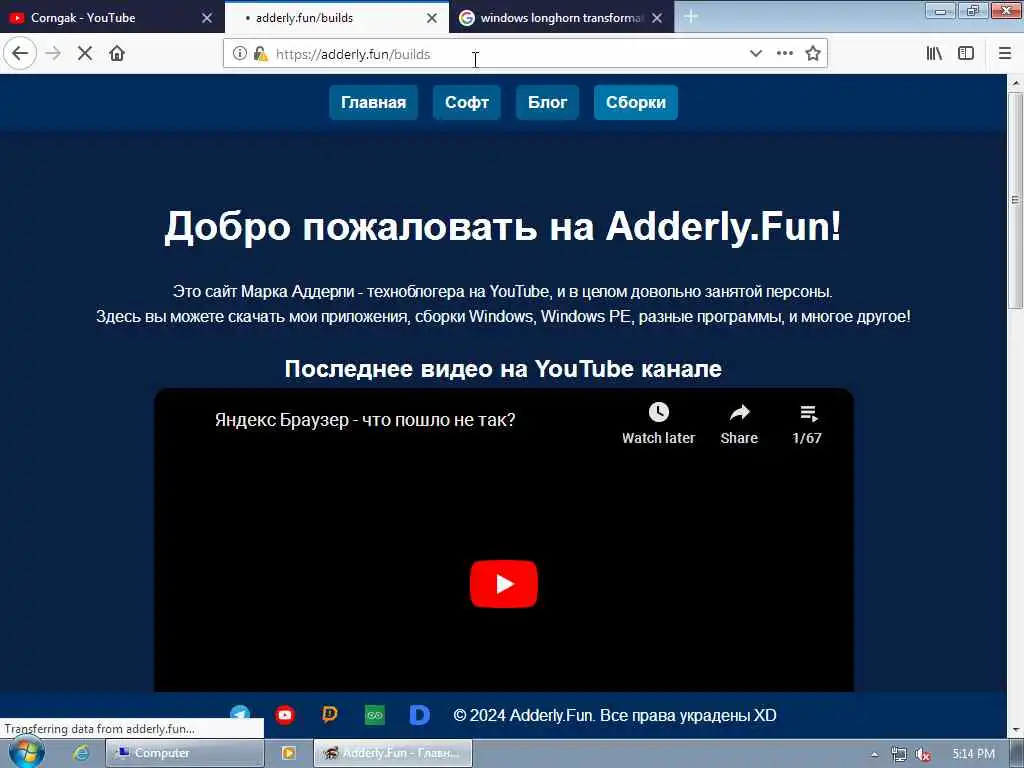
Task: Click the Добро пожаловать на Adderly.Fun! heading
Action: point(503,227)
